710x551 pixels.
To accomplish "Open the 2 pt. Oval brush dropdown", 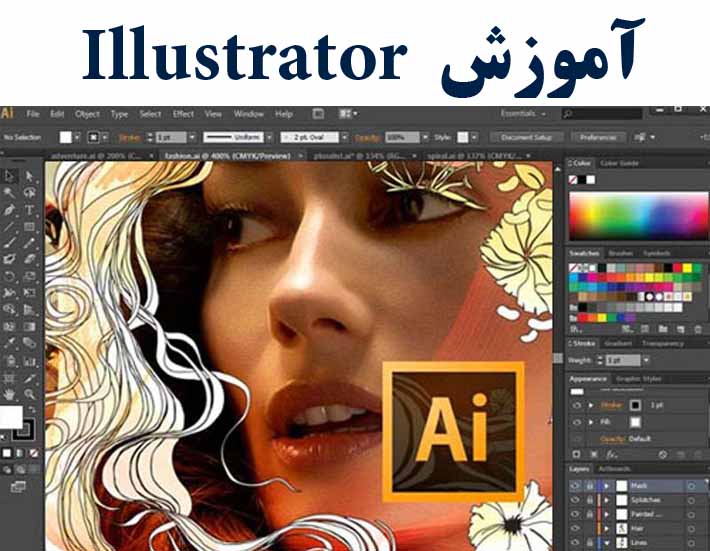I will [345, 137].
